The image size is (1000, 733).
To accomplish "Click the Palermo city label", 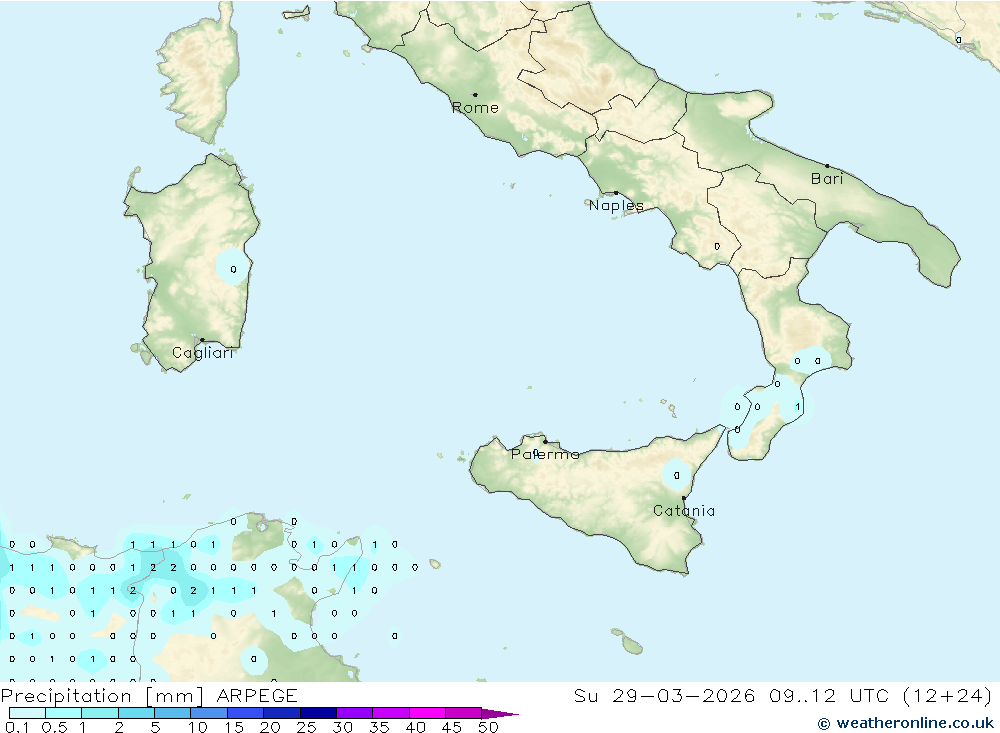I will tap(545, 454).
